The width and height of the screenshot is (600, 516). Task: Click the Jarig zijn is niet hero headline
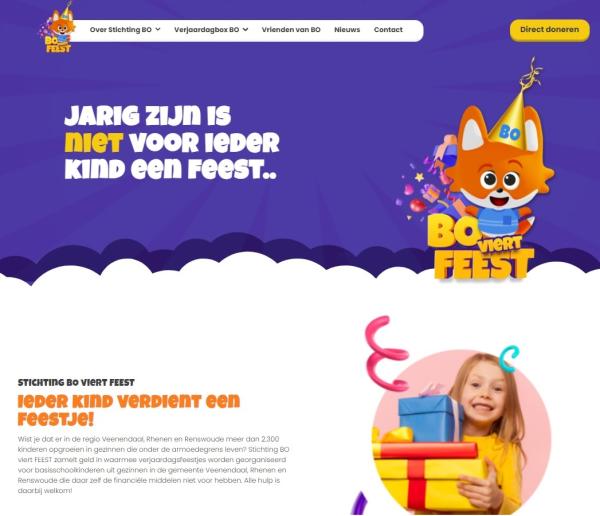pyautogui.click(x=172, y=143)
